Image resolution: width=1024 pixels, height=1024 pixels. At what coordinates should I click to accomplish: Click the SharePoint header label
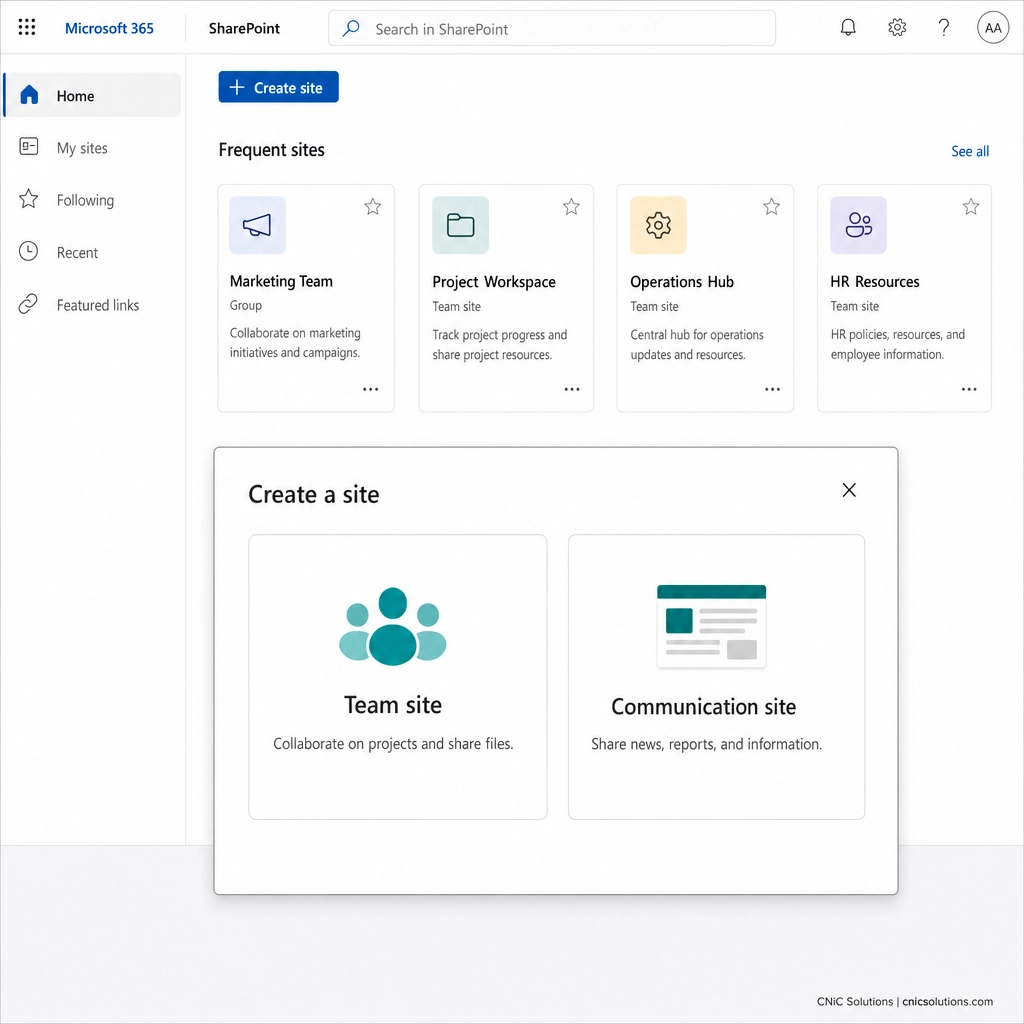tap(244, 28)
